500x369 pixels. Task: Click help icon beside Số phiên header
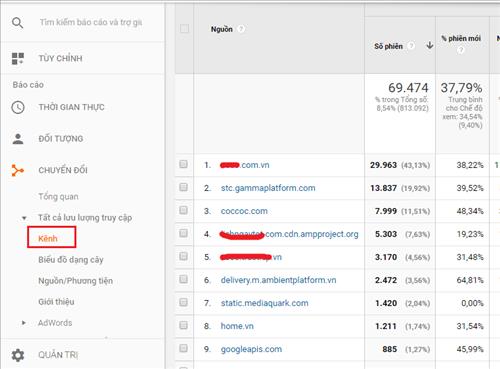point(412,46)
